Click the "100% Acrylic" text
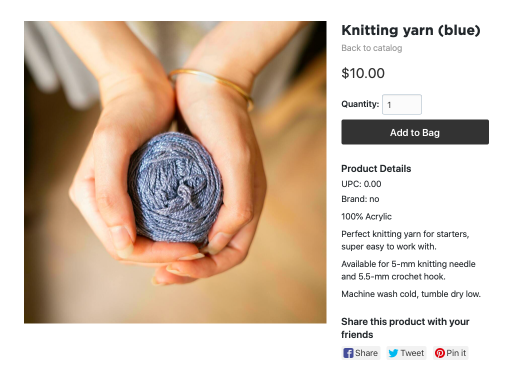 pos(366,217)
